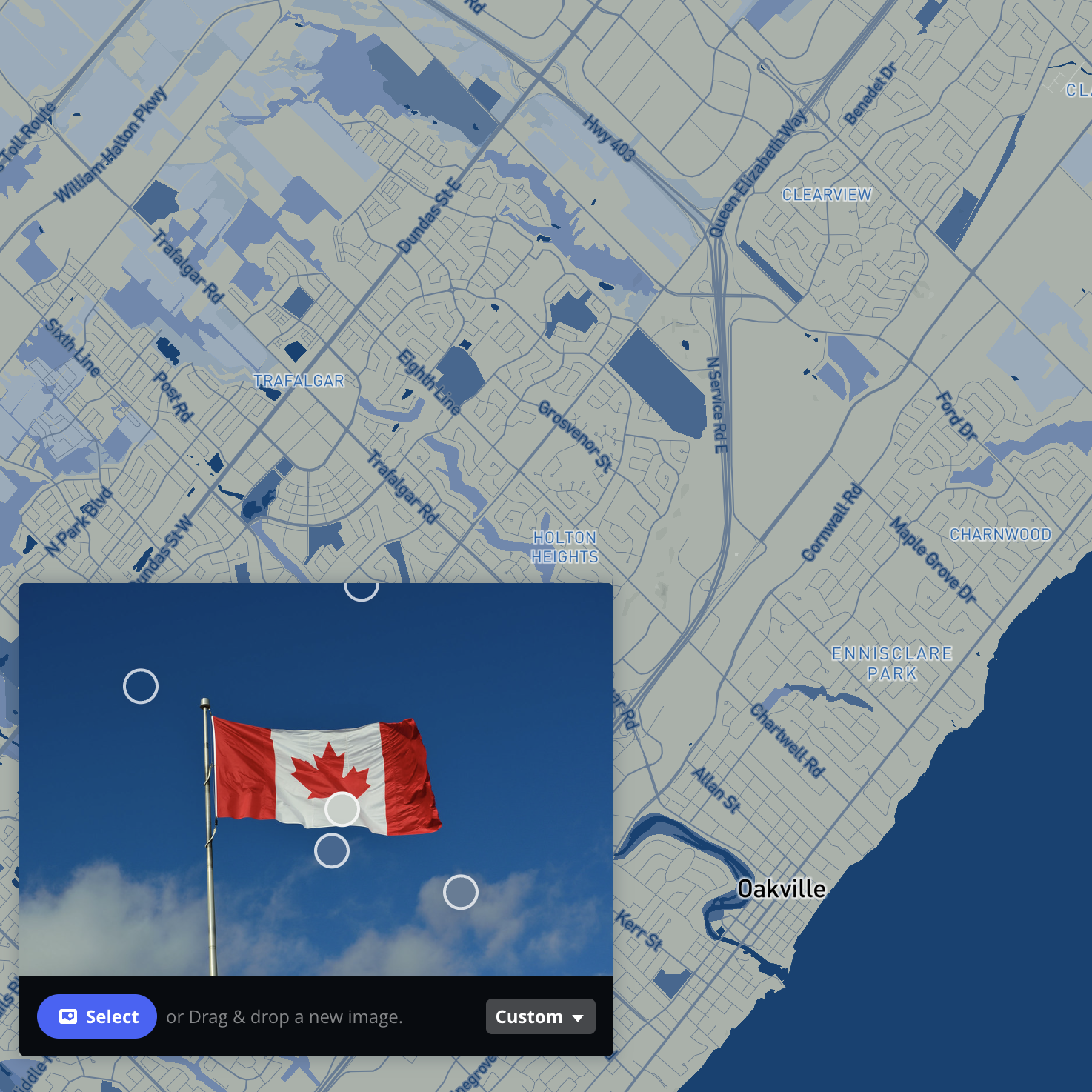
Task: Click the Oakville label on the map
Action: click(782, 888)
